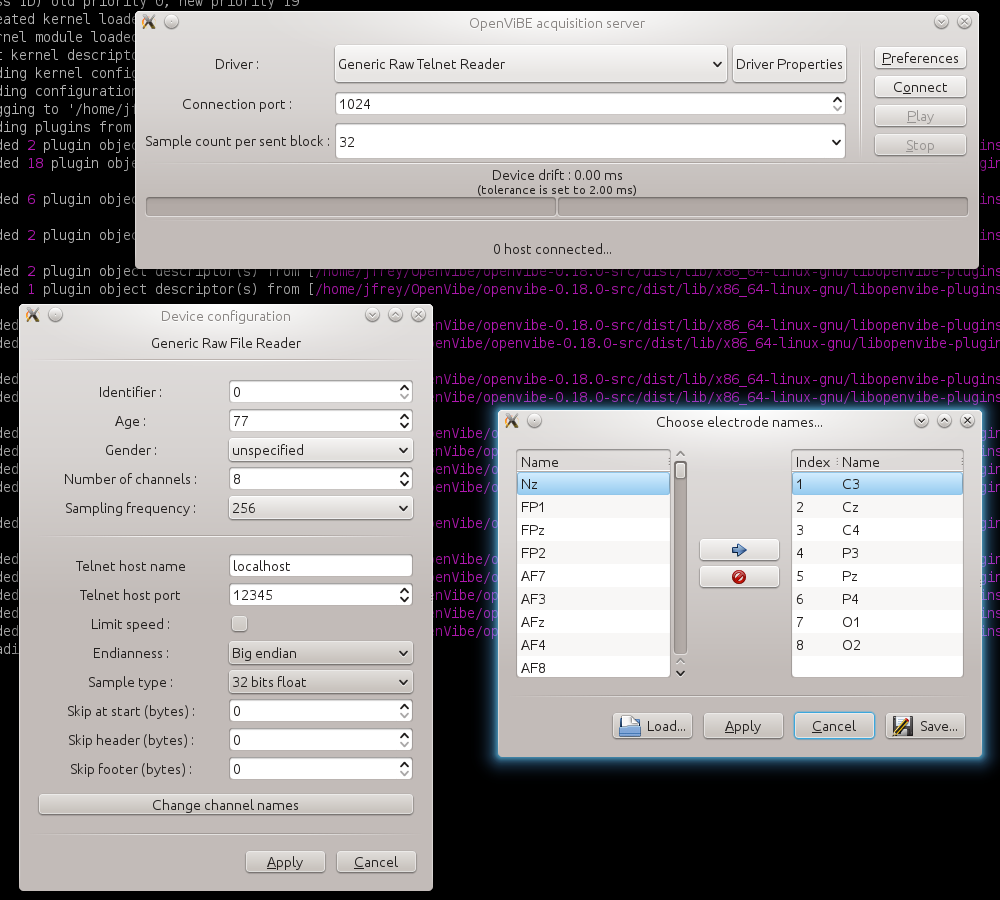Select AF7 in the electrode name list

(x=593, y=576)
